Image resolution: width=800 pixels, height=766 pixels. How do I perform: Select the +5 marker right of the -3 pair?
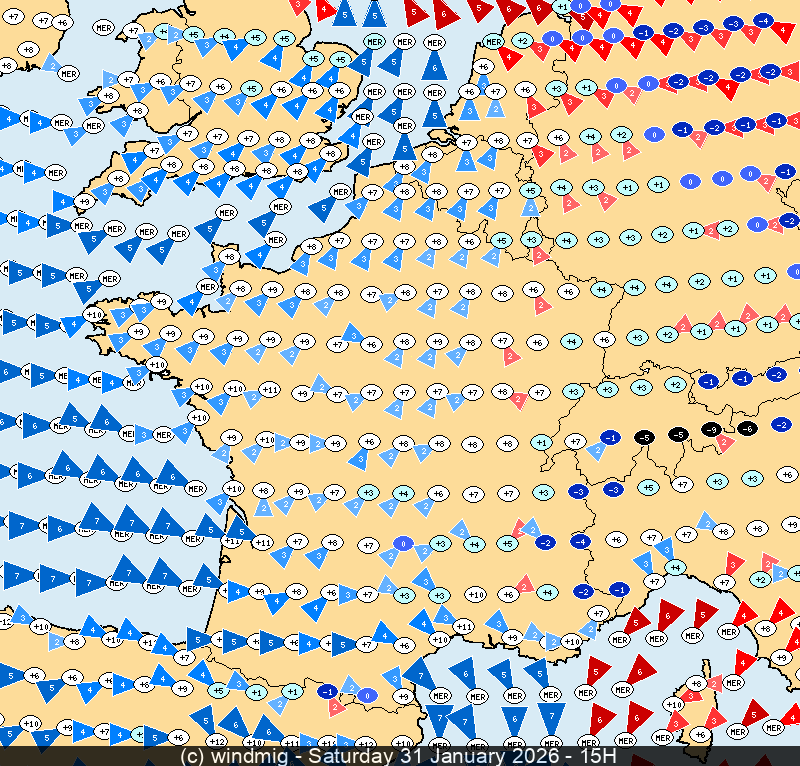647,487
